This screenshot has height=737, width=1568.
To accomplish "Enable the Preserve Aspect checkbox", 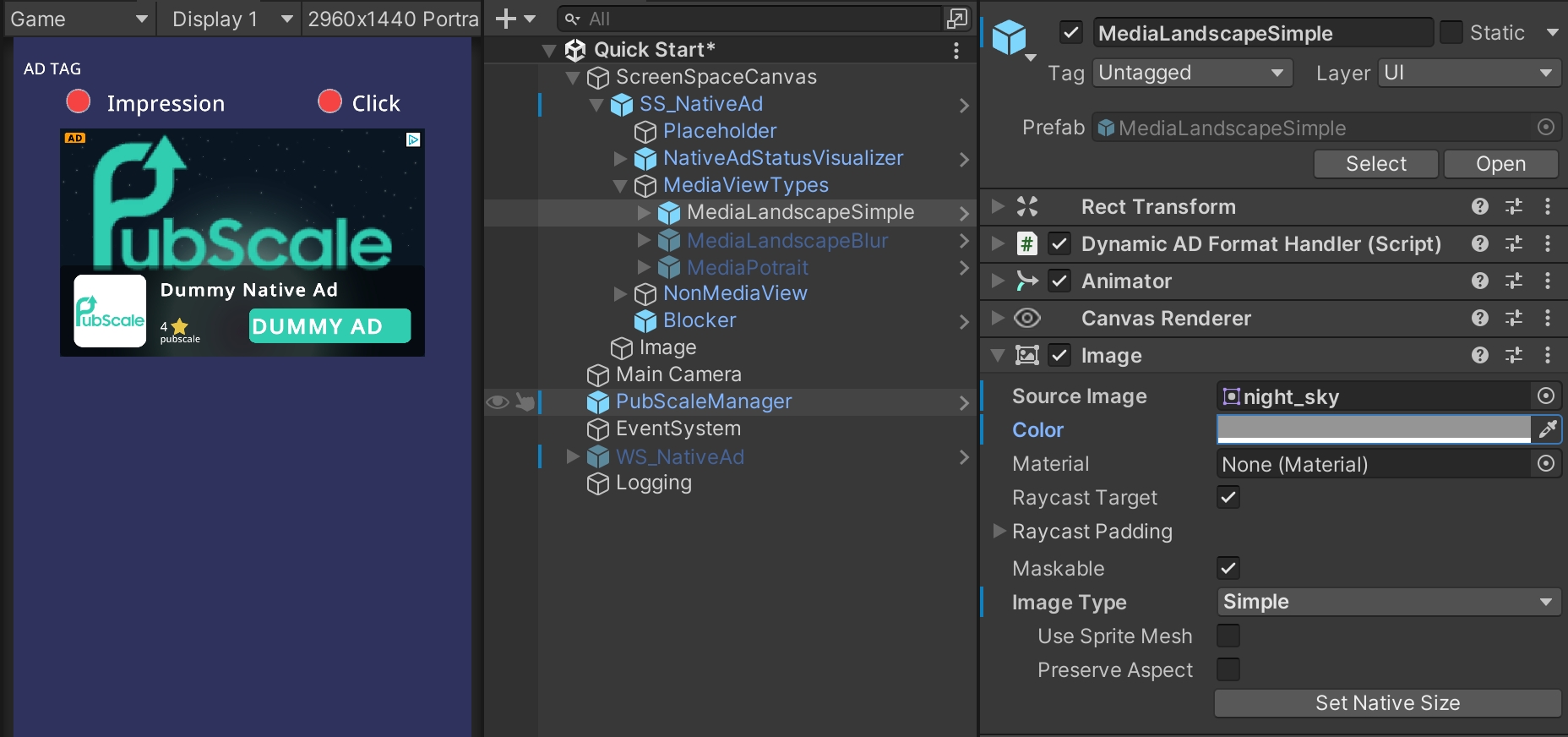I will 1228,669.
